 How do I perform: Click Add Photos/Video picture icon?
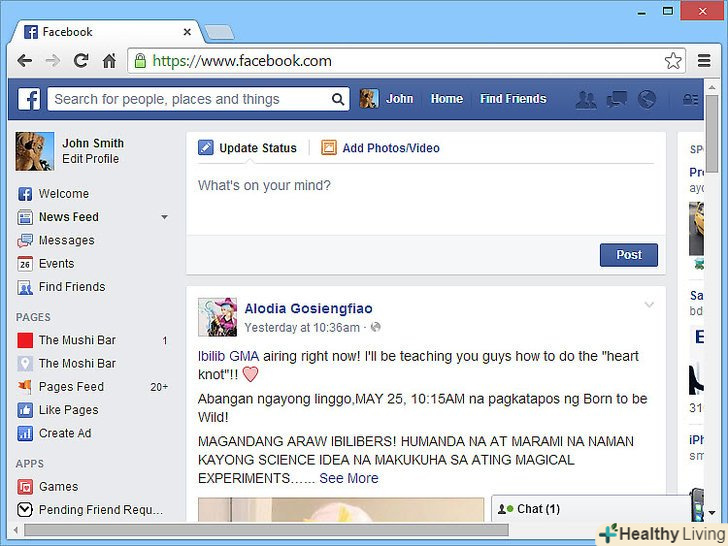[x=329, y=148]
